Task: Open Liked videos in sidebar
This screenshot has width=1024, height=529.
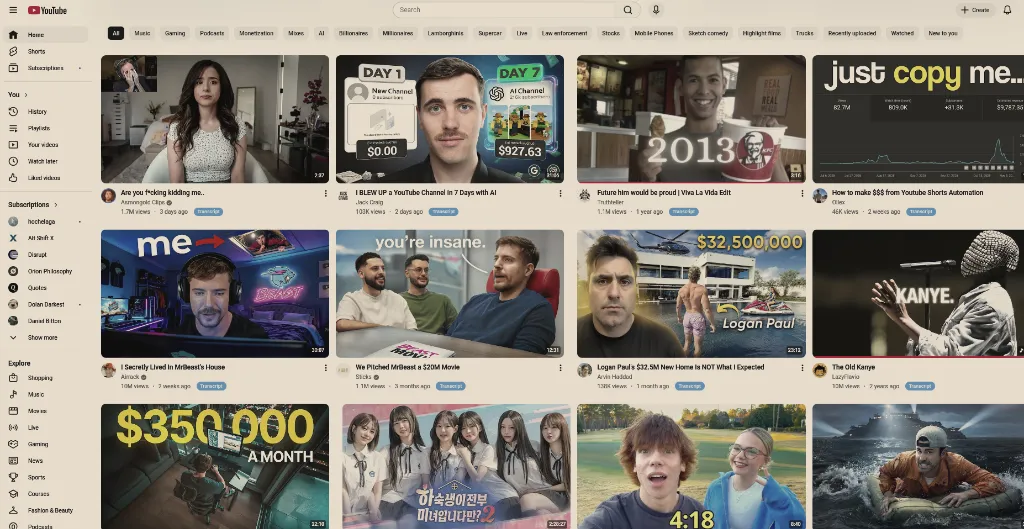Action: point(45,178)
